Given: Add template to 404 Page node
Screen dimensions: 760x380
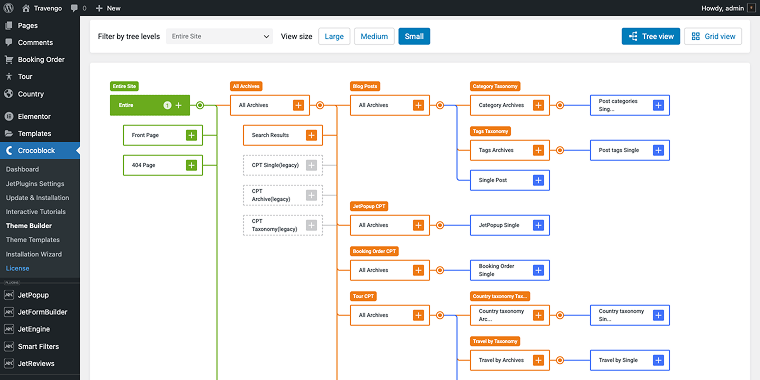Looking at the screenshot, I should [x=191, y=165].
